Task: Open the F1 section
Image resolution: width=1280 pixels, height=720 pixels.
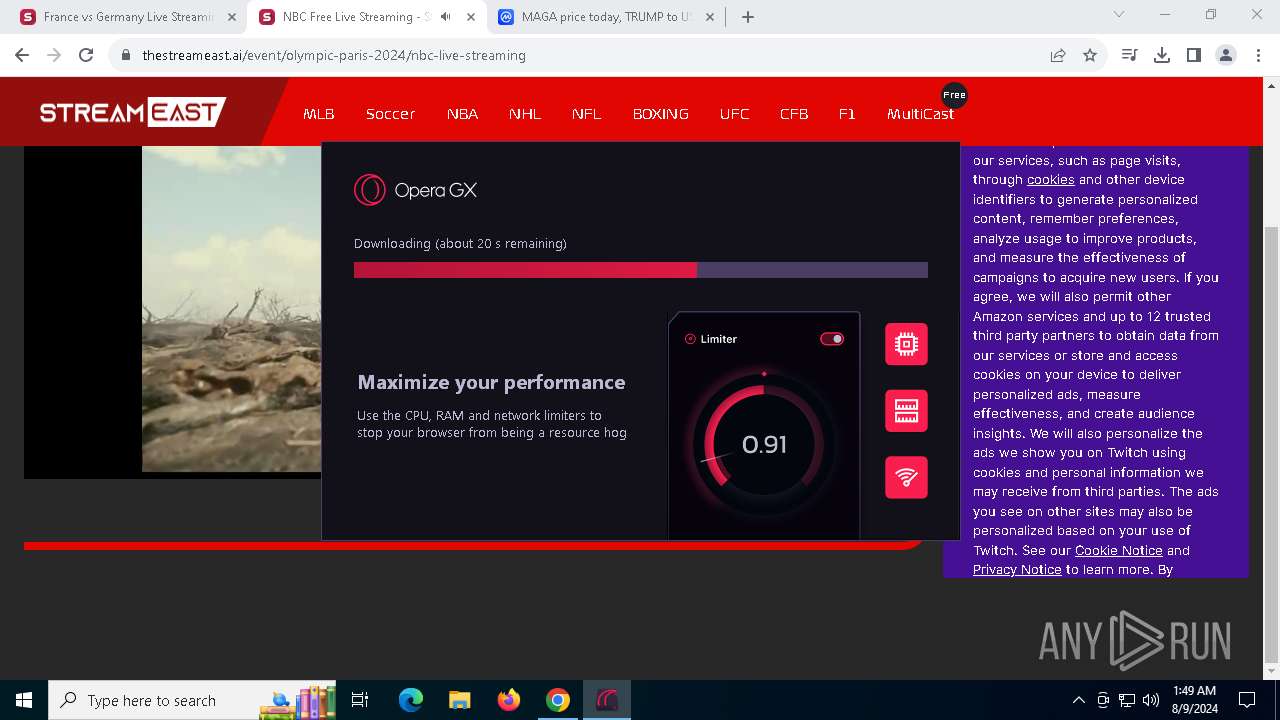Action: point(847,114)
